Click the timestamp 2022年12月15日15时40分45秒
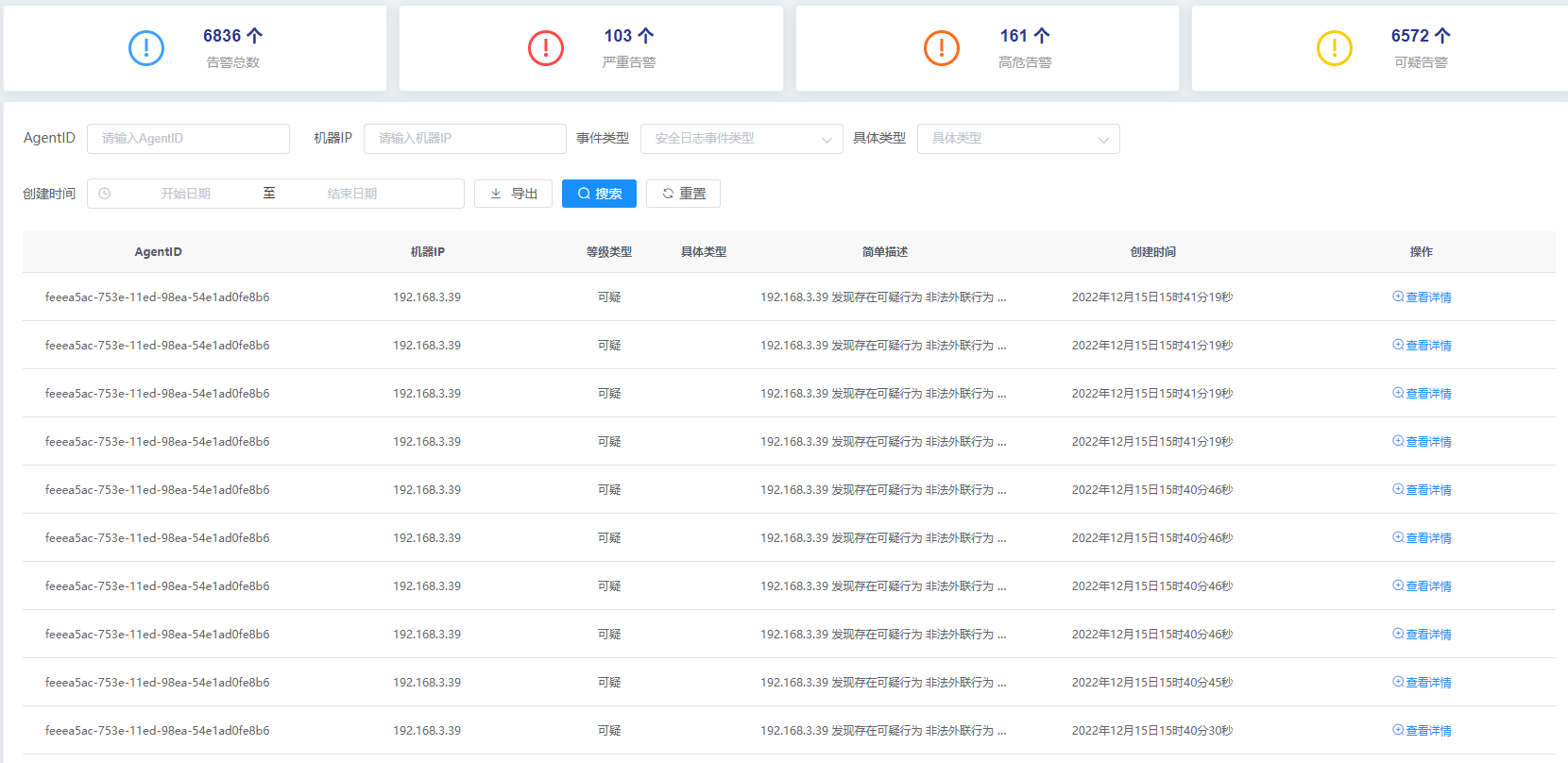1568x763 pixels. coord(1152,682)
